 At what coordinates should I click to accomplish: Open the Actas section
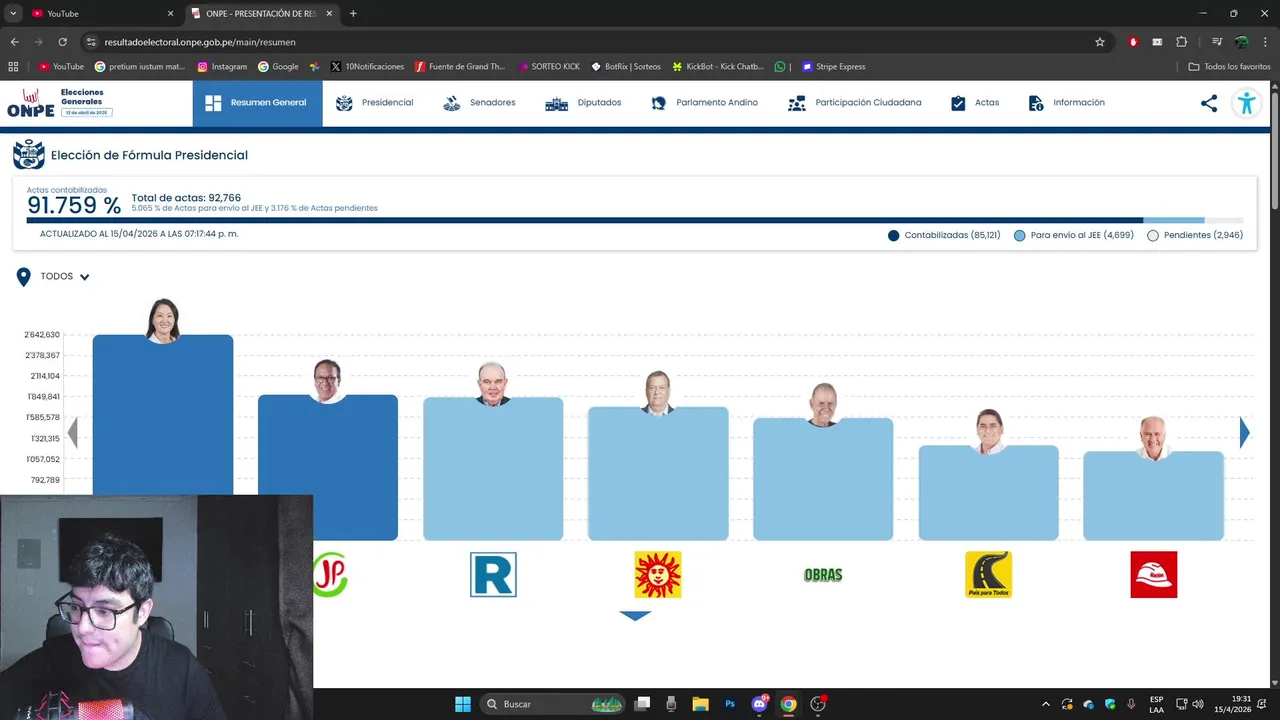pos(975,103)
